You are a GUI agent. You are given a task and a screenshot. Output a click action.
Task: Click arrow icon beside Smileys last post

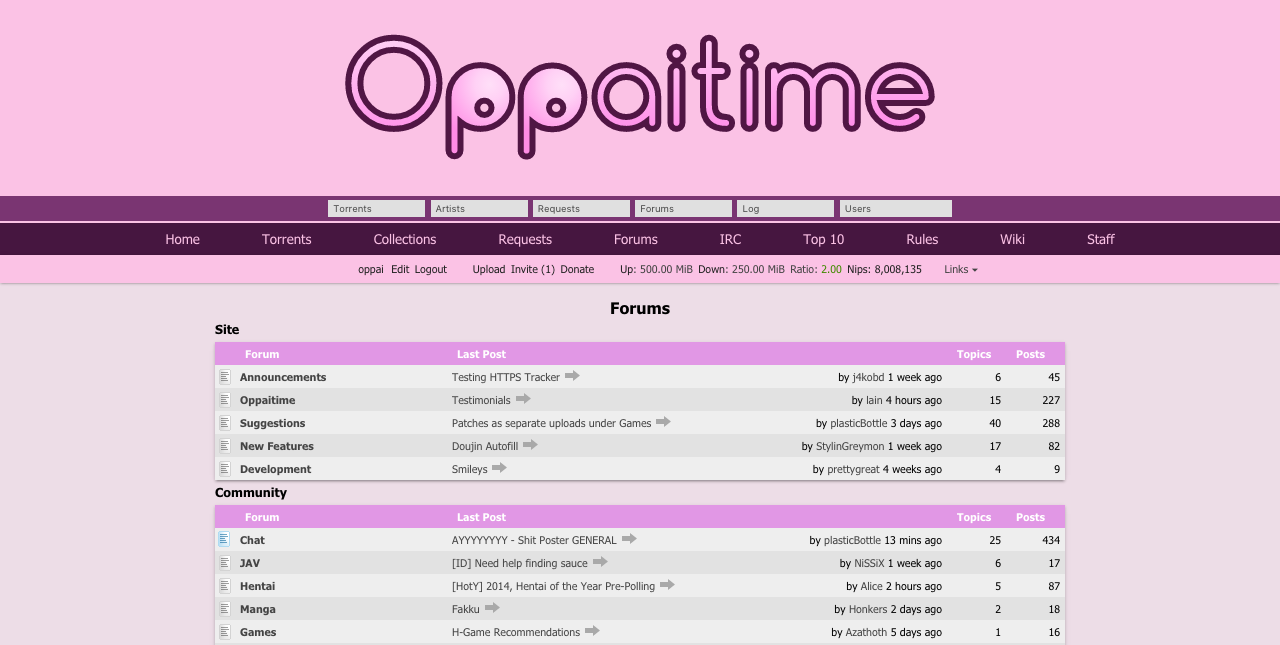499,468
